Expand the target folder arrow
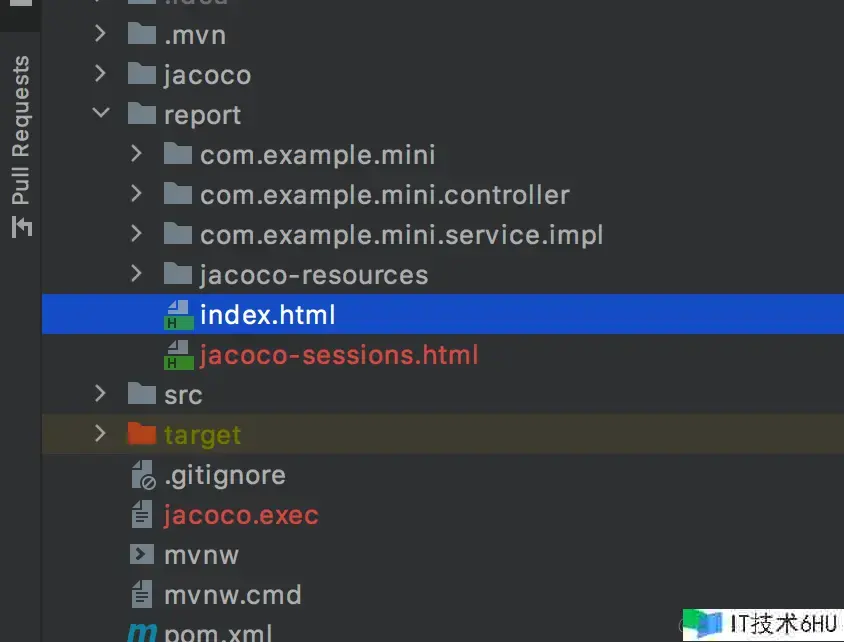Image resolution: width=844 pixels, height=642 pixels. [x=100, y=434]
